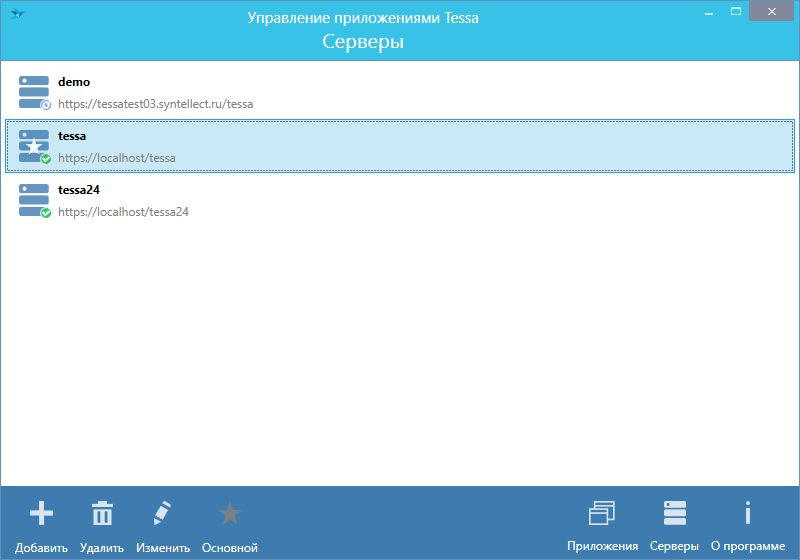This screenshot has width=800, height=560.
Task: Switch to the Серверы section label
Action: (674, 546)
